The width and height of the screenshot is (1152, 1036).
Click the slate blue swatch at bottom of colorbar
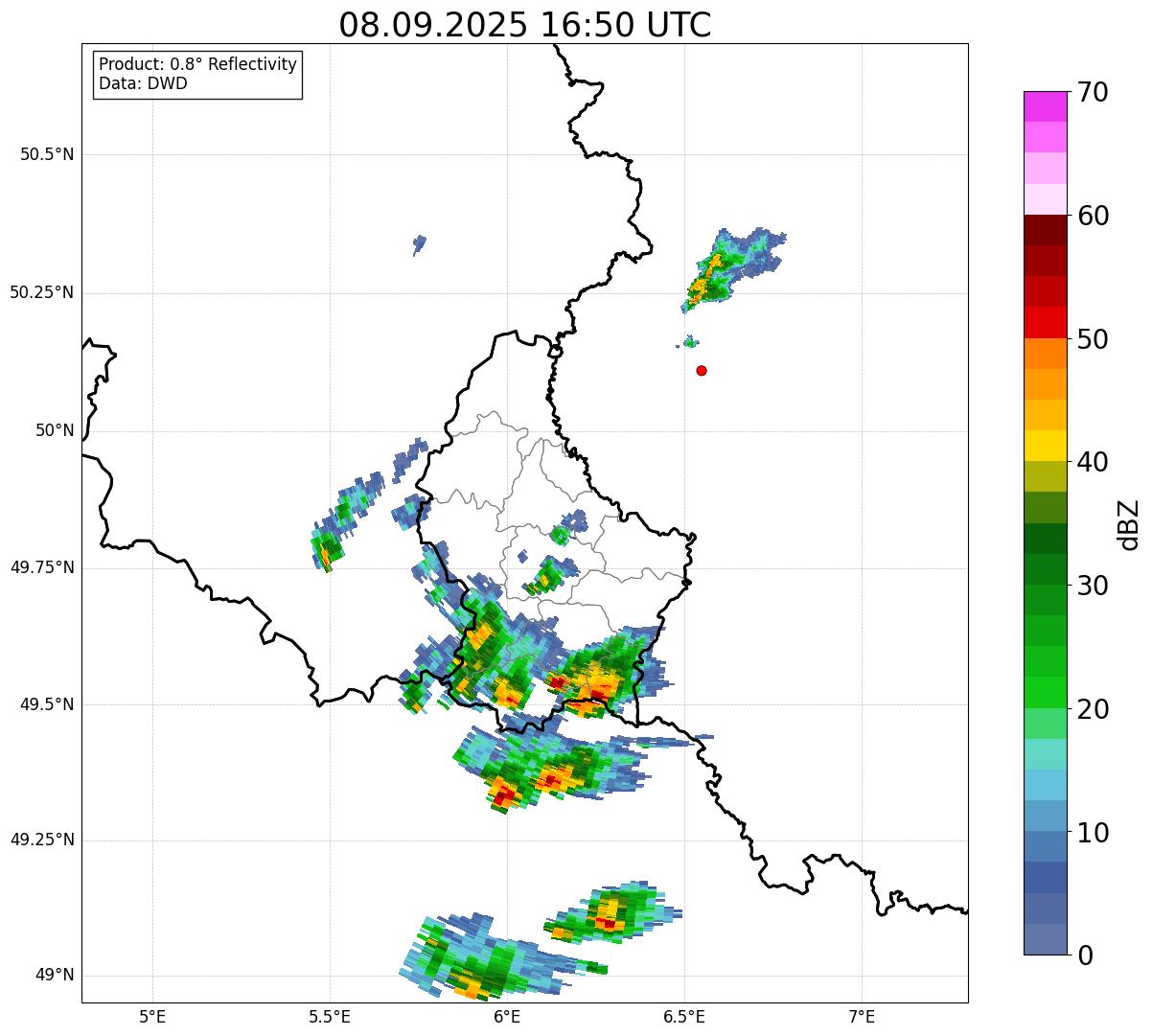1046,939
